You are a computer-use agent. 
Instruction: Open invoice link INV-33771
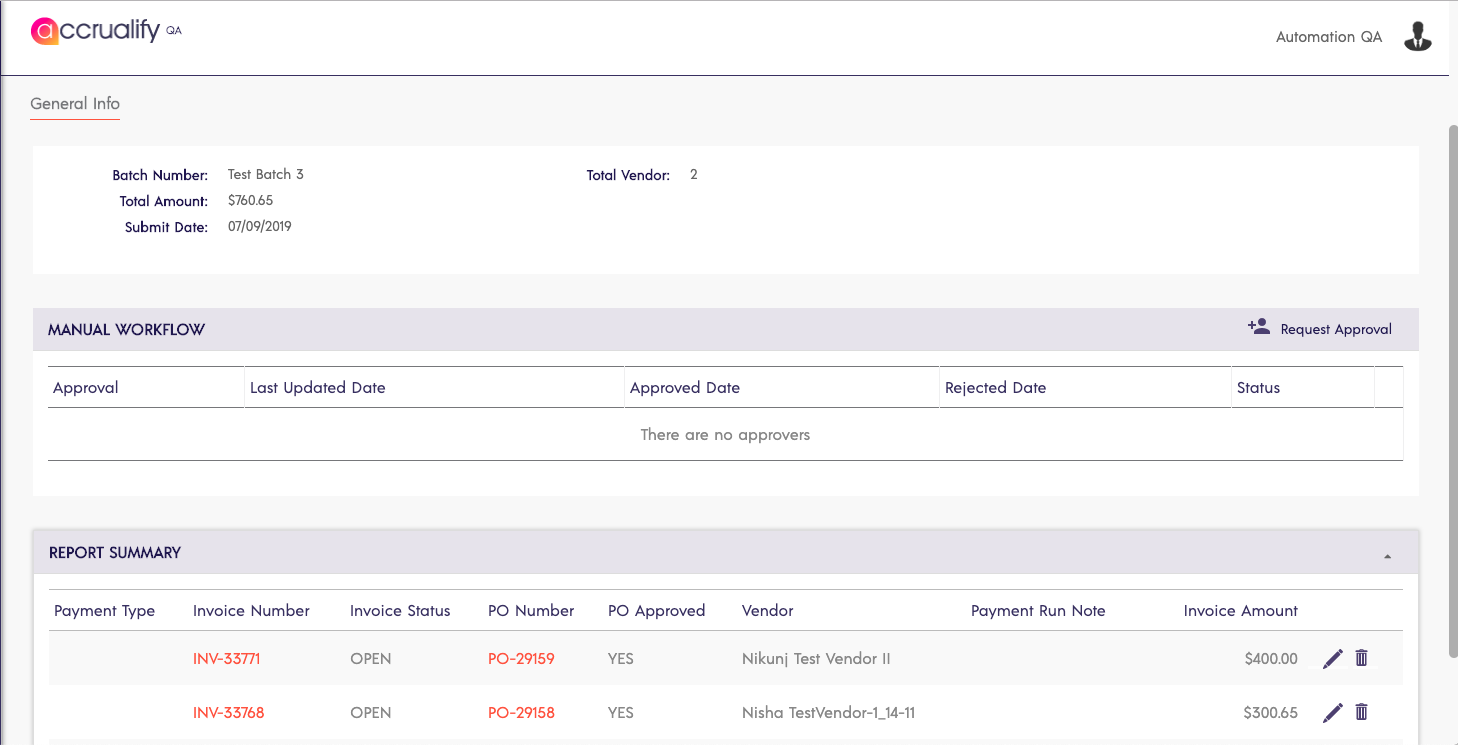(227, 659)
